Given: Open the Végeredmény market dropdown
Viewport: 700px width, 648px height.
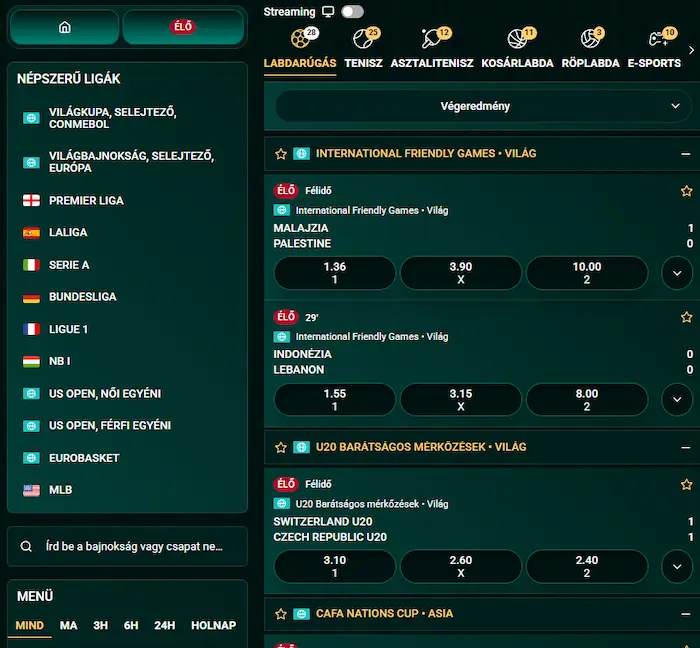Looking at the screenshot, I should click(483, 106).
